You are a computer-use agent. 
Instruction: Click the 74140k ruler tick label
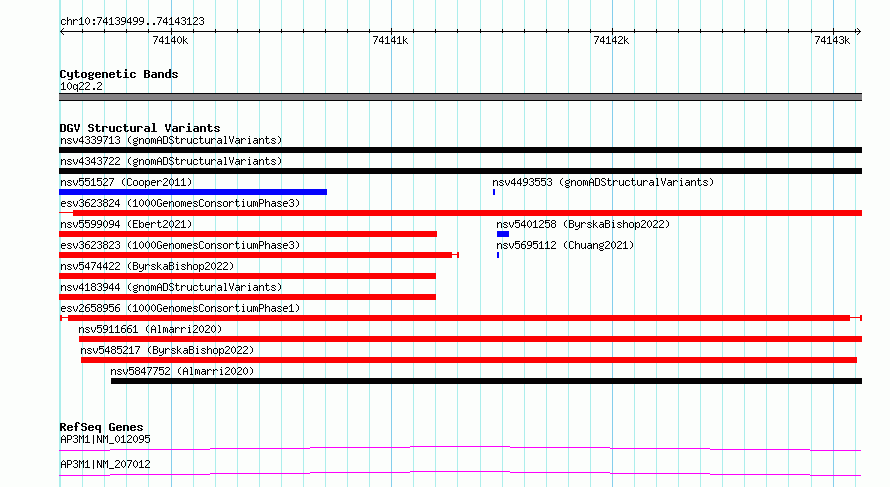[x=170, y=40]
